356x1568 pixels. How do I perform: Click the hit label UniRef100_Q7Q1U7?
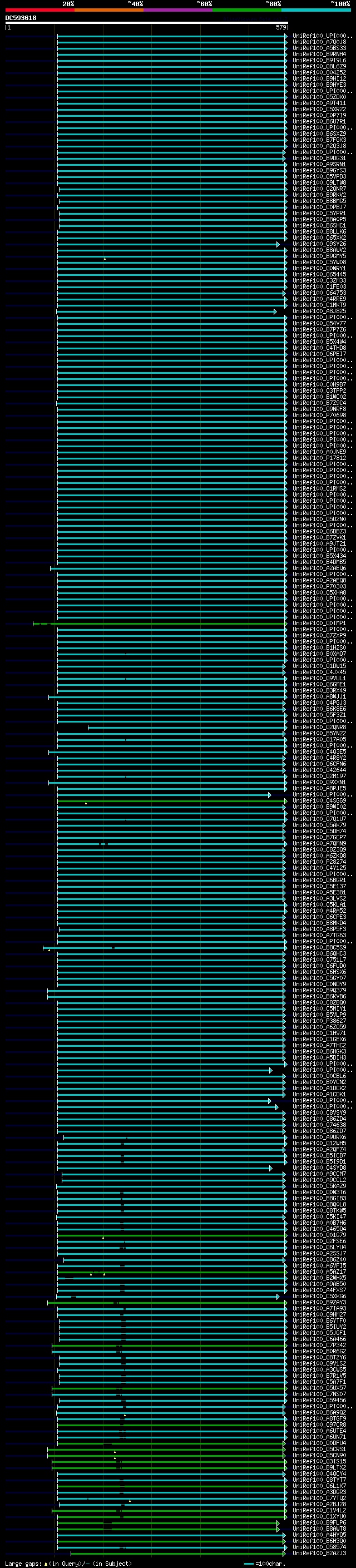tap(319, 819)
